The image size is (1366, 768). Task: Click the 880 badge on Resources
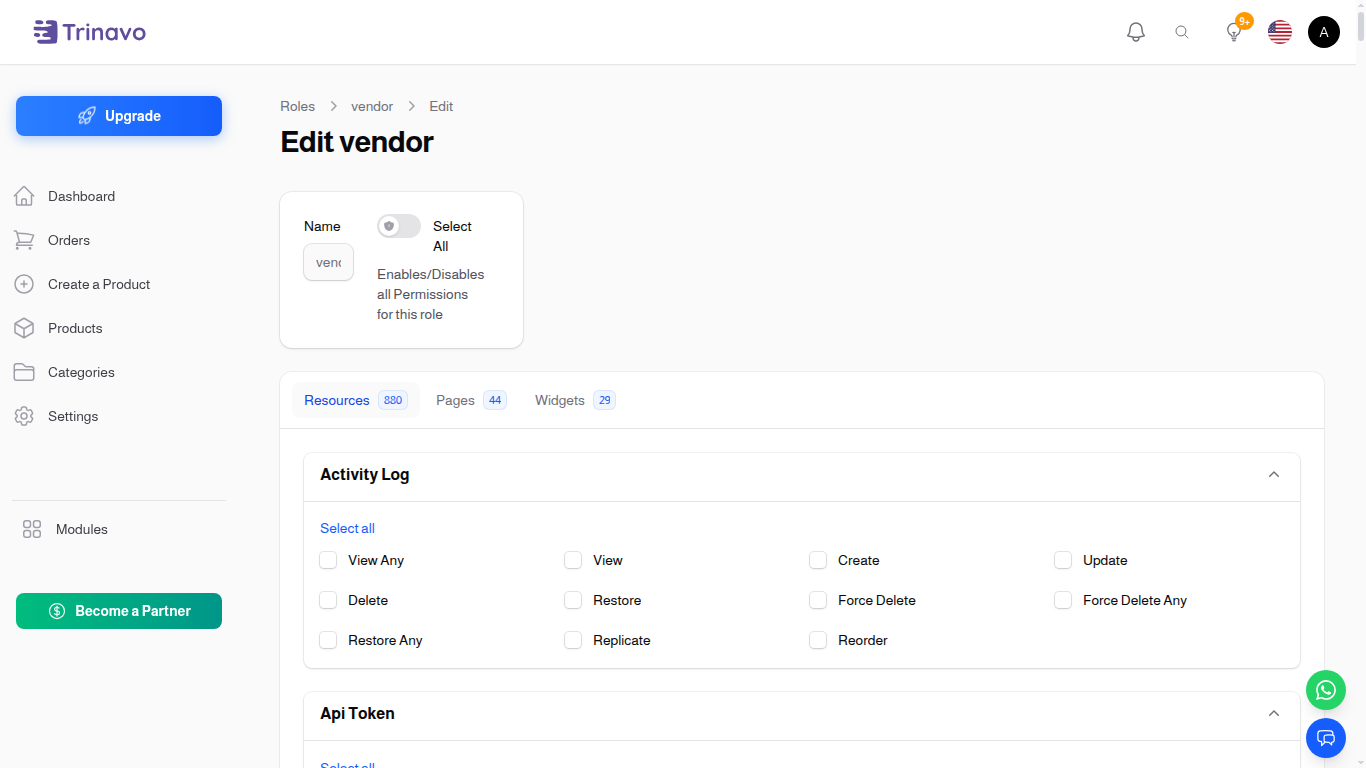click(393, 400)
